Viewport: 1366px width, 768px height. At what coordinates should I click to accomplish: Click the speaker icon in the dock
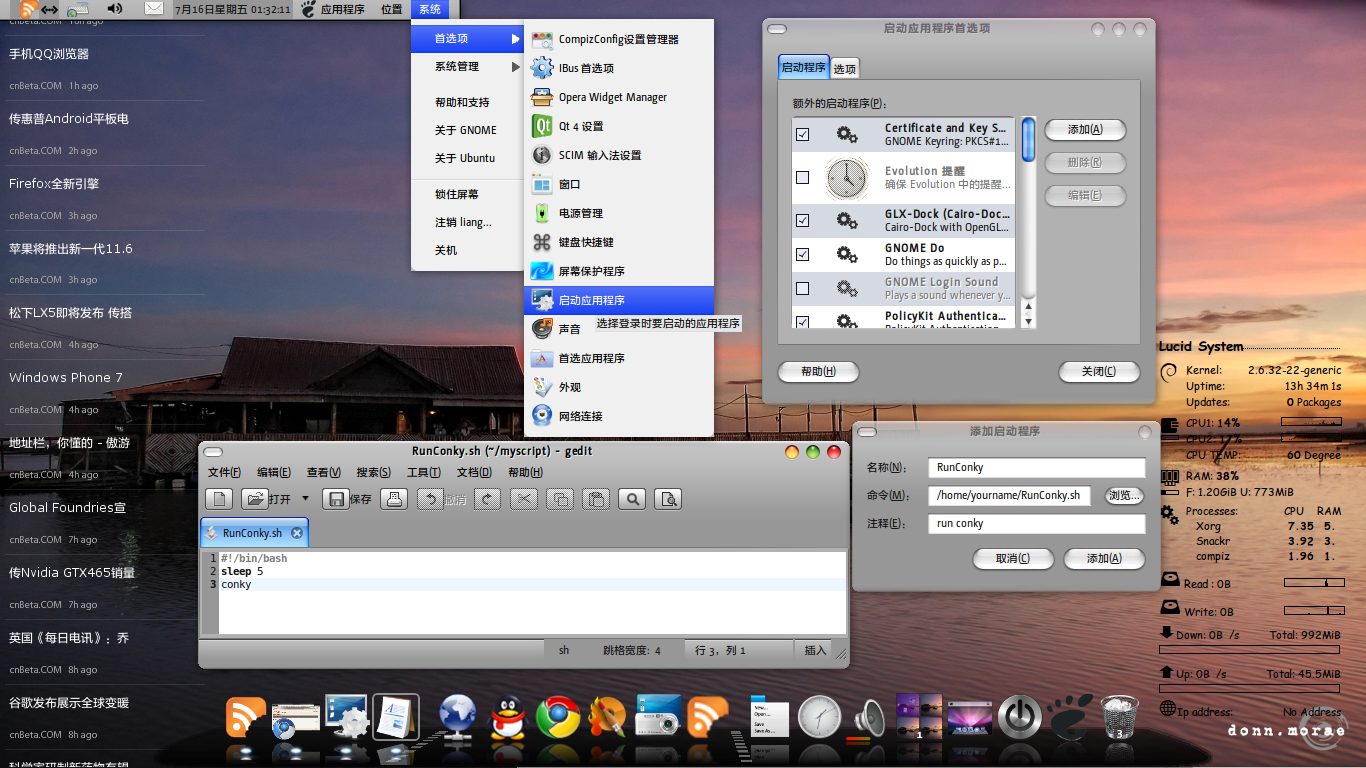coord(869,718)
